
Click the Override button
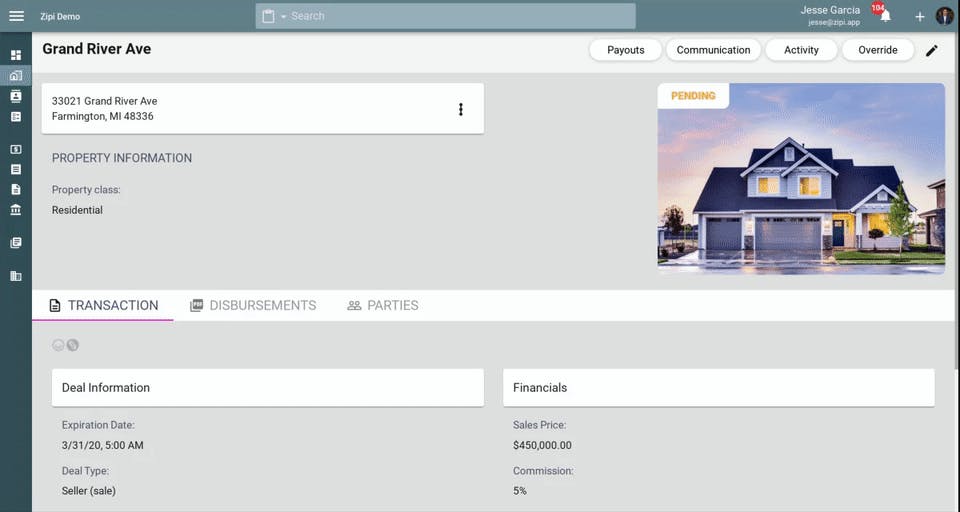click(878, 50)
